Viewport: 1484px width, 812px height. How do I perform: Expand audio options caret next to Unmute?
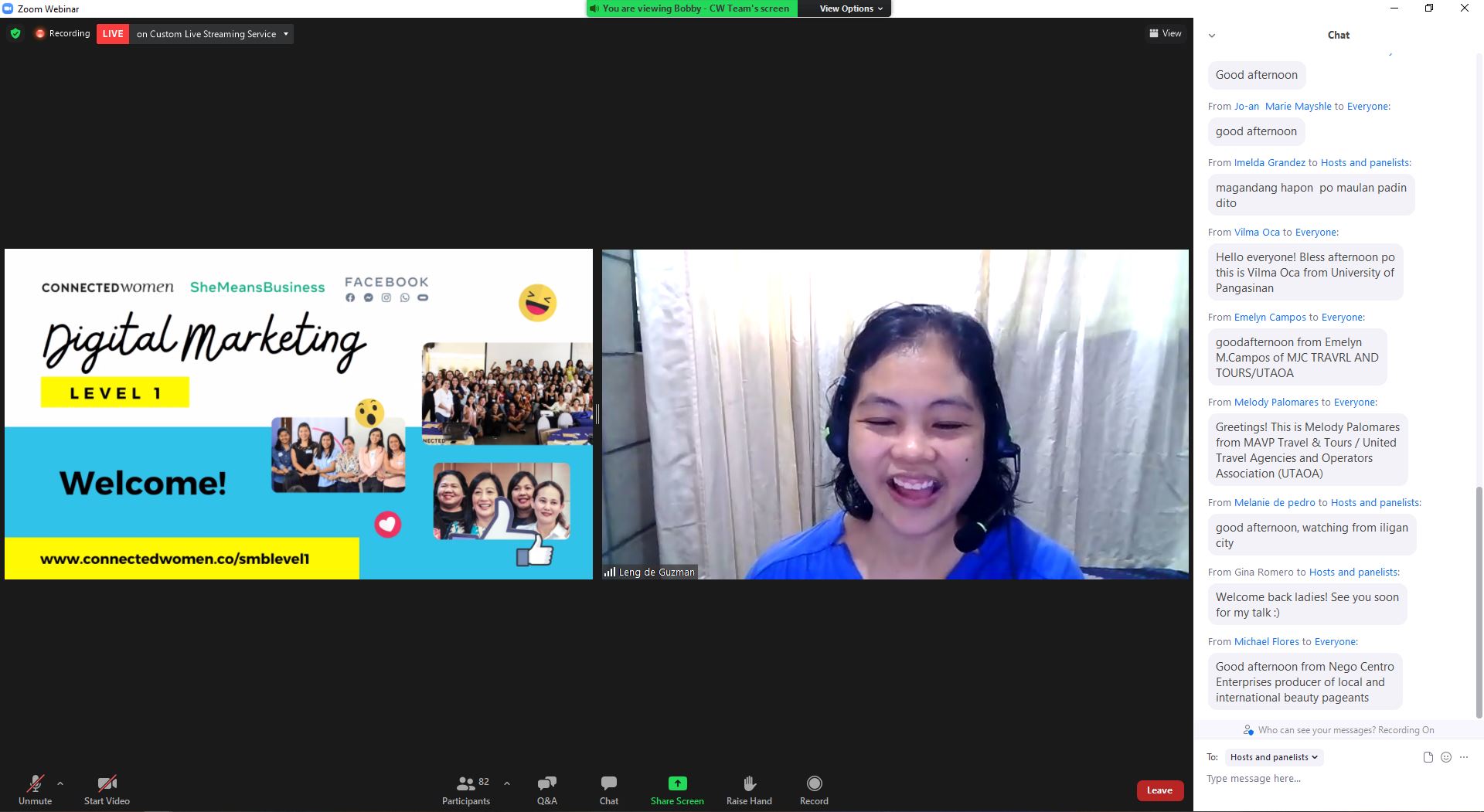click(60, 783)
